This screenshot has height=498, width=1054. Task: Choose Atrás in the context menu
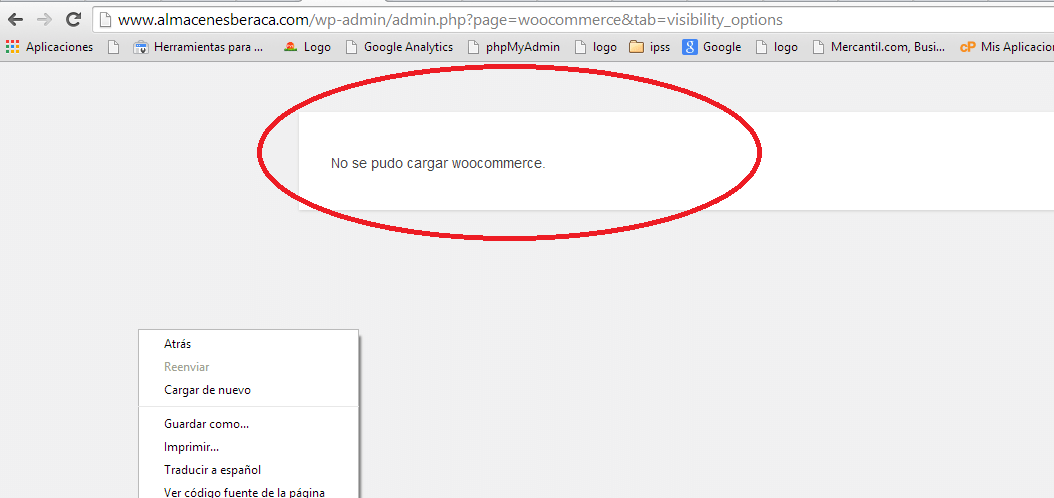248,343
